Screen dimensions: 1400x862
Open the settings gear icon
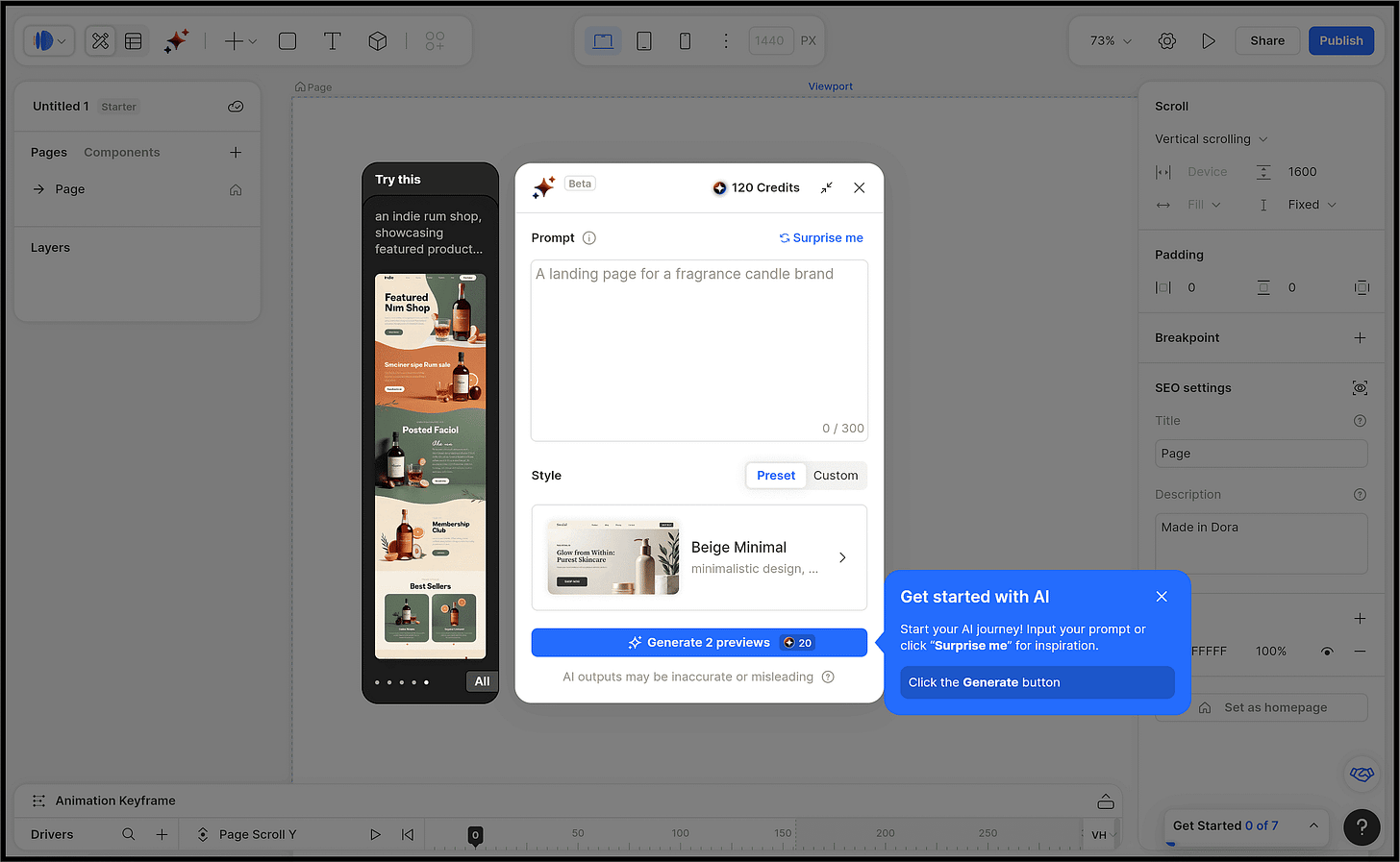click(1167, 40)
